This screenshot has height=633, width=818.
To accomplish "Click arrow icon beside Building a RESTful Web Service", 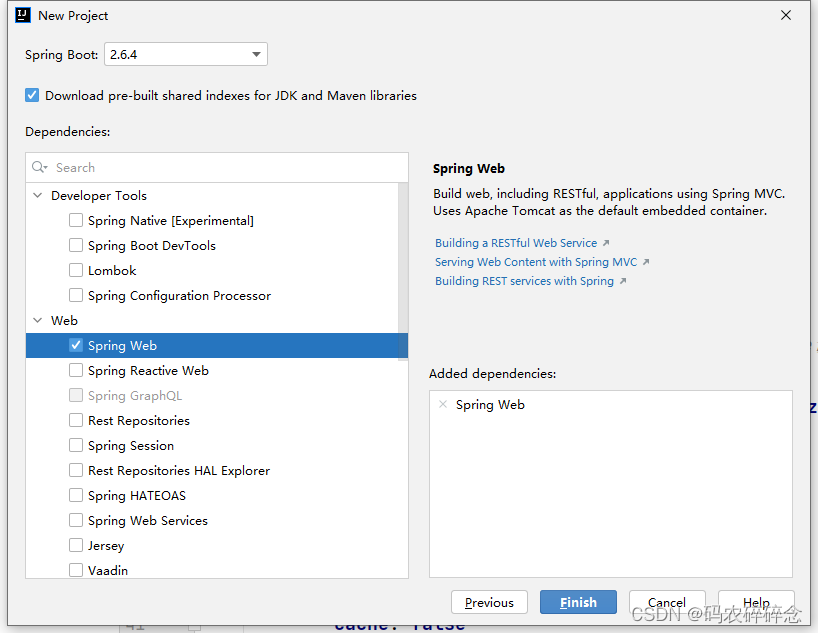I will point(606,243).
